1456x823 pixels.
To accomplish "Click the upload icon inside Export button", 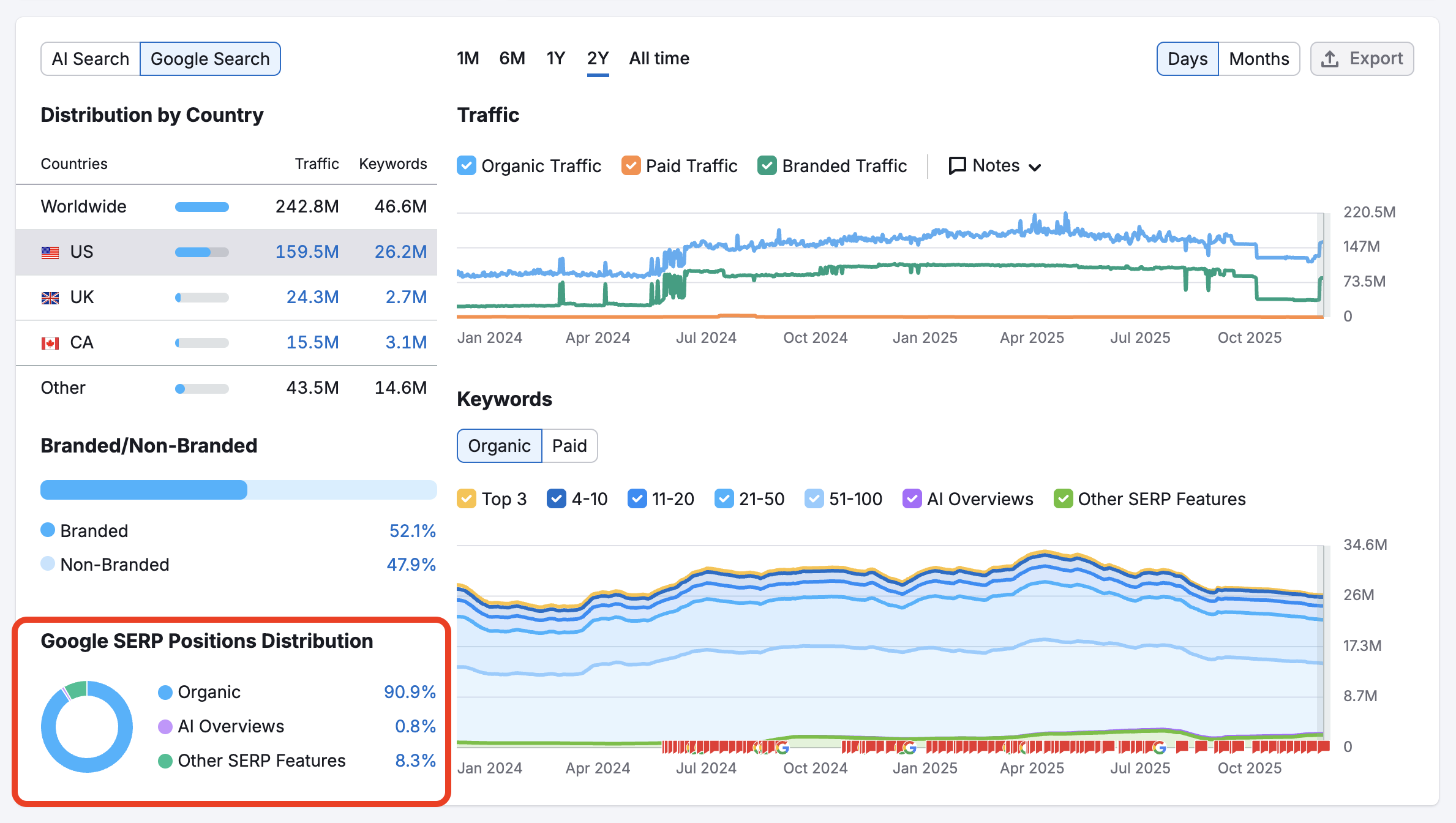I will coord(1330,58).
